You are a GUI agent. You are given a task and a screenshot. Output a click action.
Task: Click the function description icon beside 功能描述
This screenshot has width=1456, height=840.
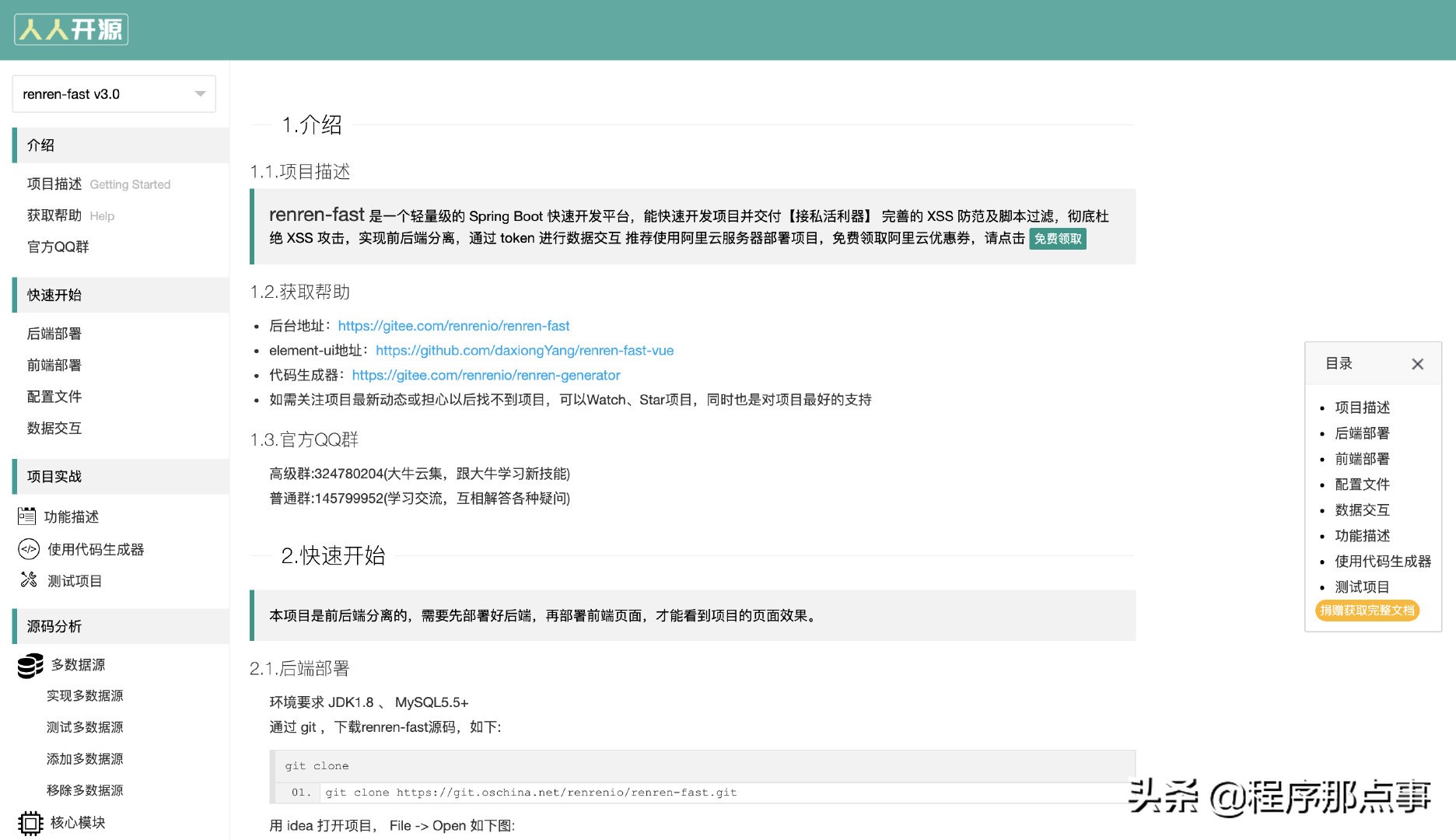(27, 516)
